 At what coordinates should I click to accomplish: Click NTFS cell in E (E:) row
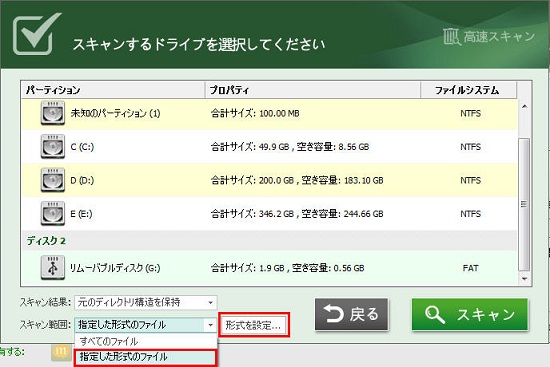tap(470, 214)
